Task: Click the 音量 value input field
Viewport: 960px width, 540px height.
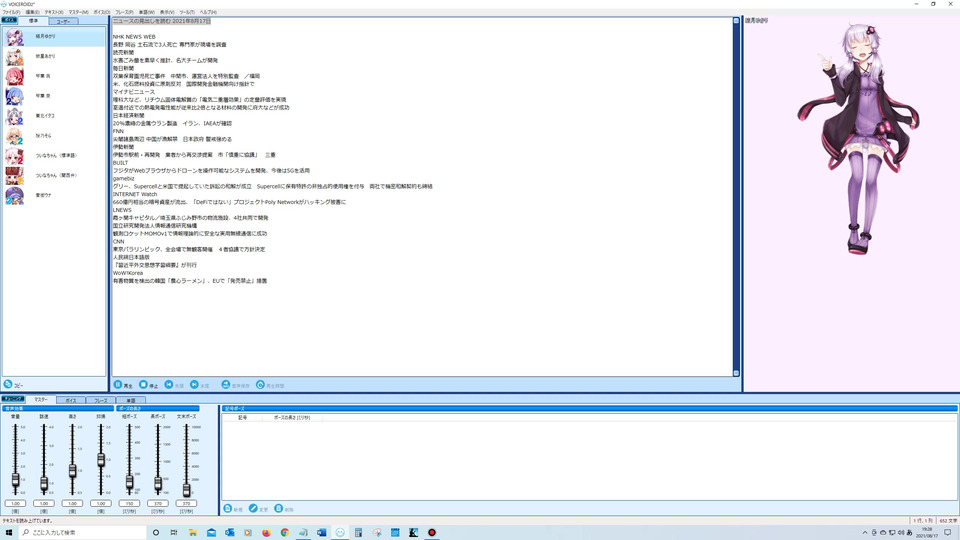Action: pyautogui.click(x=15, y=503)
